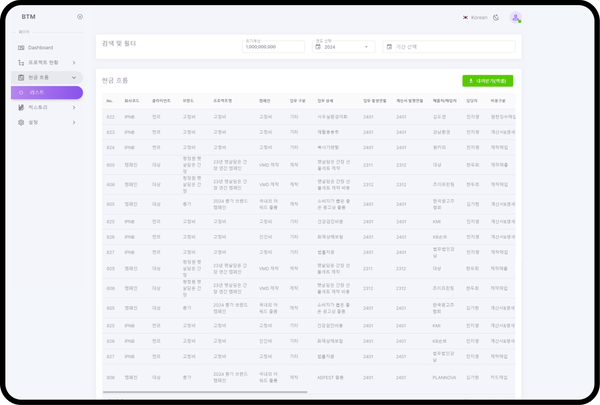The width and height of the screenshot is (600, 405).
Task: Select row number 823 cell
Action: pos(111,132)
